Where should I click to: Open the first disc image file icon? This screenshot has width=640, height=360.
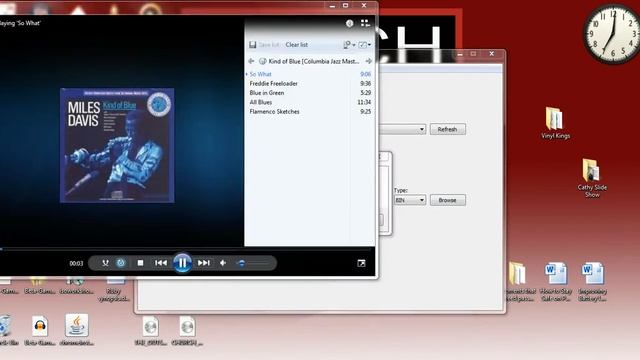click(151, 331)
